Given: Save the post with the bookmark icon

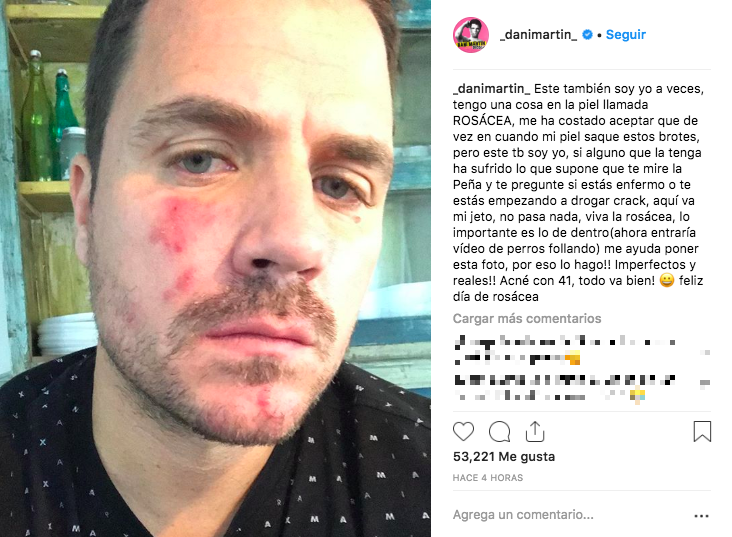Looking at the screenshot, I should tap(702, 431).
